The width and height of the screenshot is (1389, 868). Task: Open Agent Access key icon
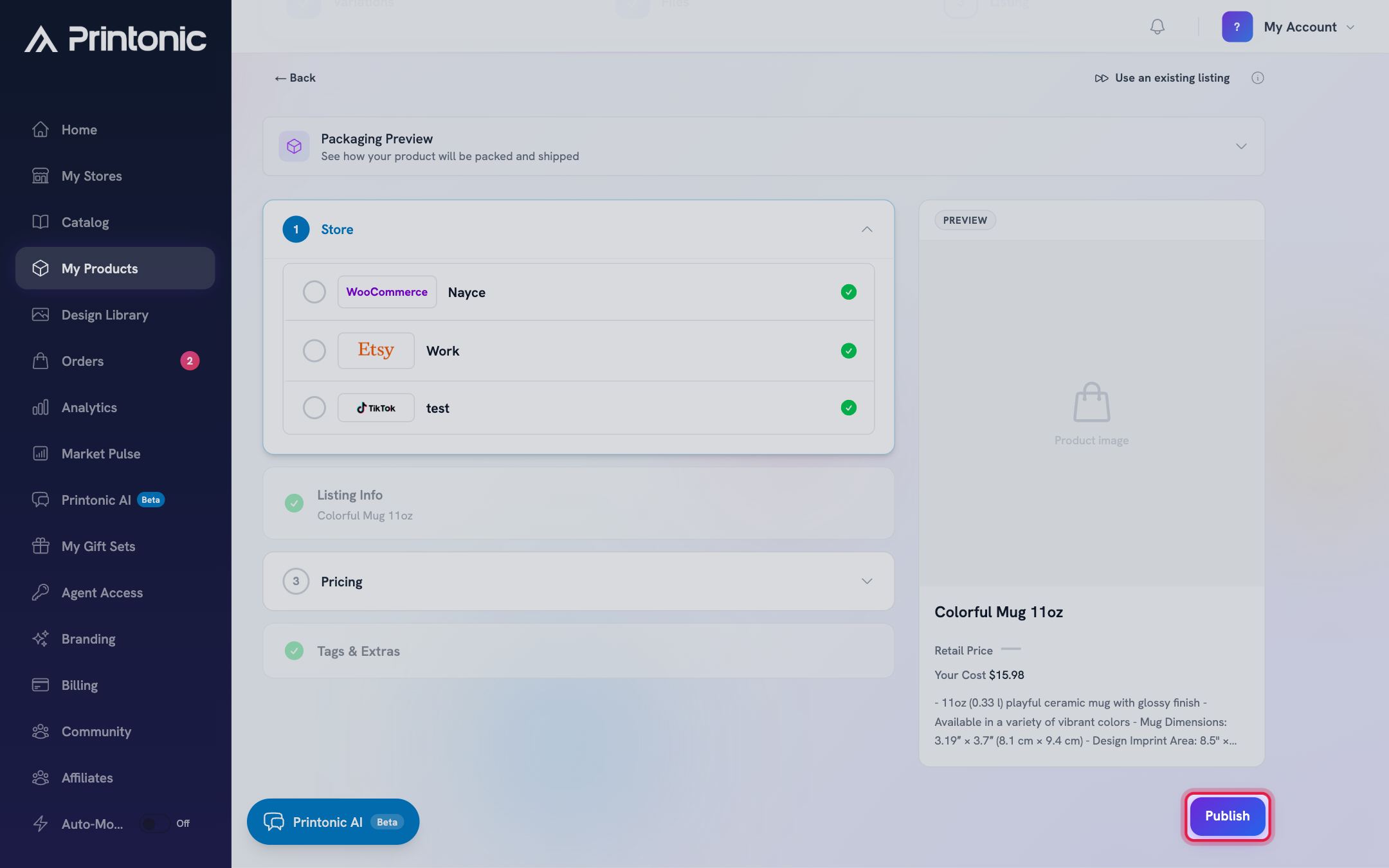tap(41, 592)
